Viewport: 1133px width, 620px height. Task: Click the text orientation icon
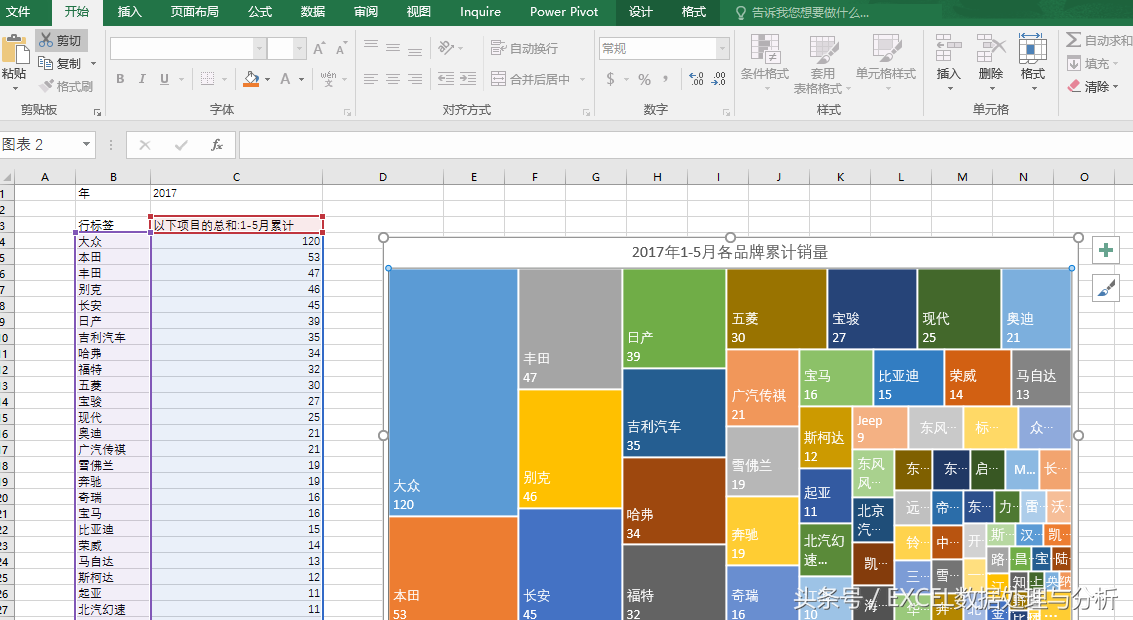click(446, 48)
